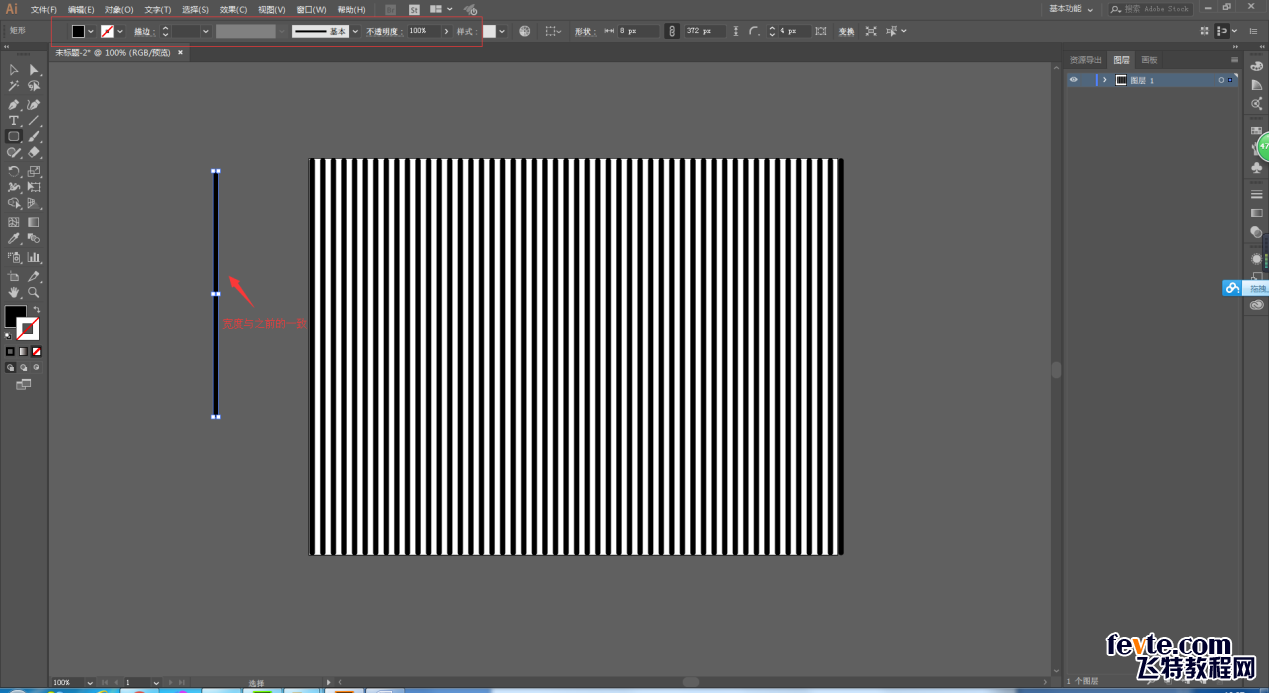The height and width of the screenshot is (693, 1269).
Task: Hide layer 图层 1 with eye icon
Action: (x=1074, y=80)
